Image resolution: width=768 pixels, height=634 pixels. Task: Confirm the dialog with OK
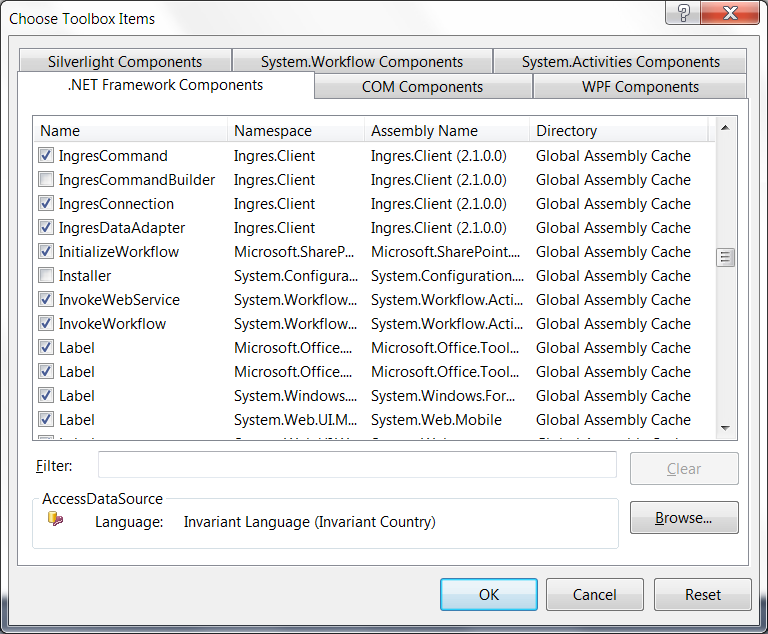click(488, 594)
